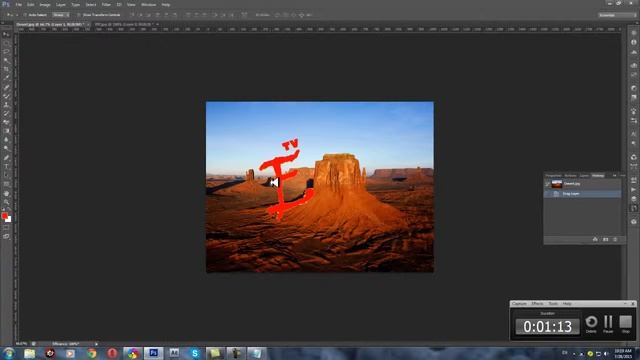Open After Effects from the taskbar
The image size is (640, 360).
[x=174, y=353]
